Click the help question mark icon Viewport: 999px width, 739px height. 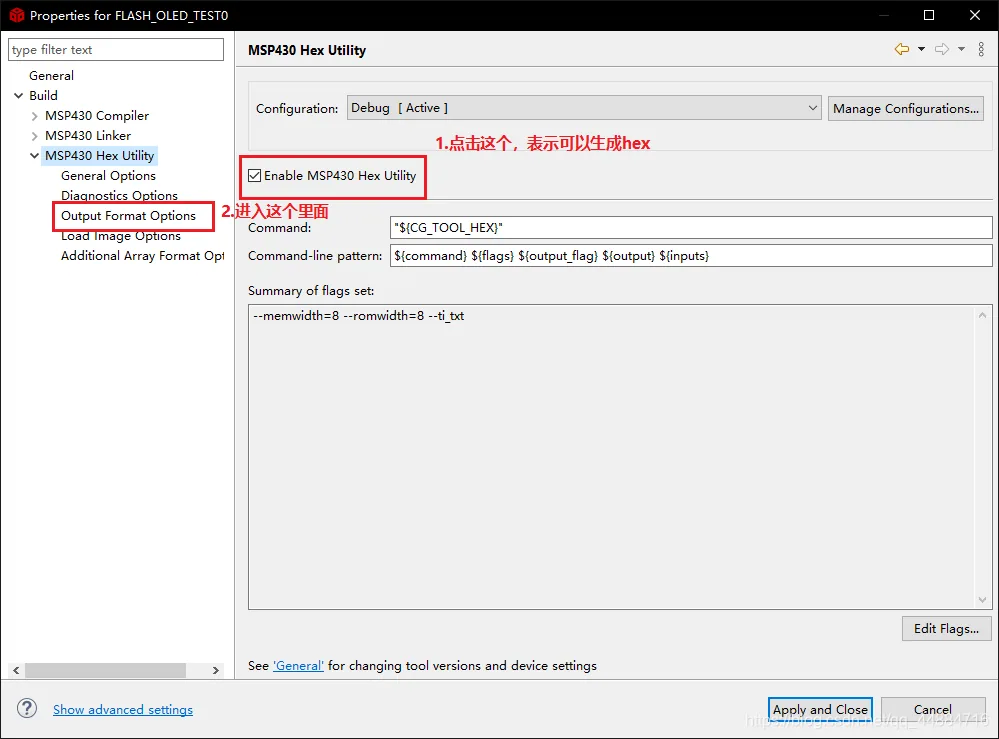(x=27, y=708)
